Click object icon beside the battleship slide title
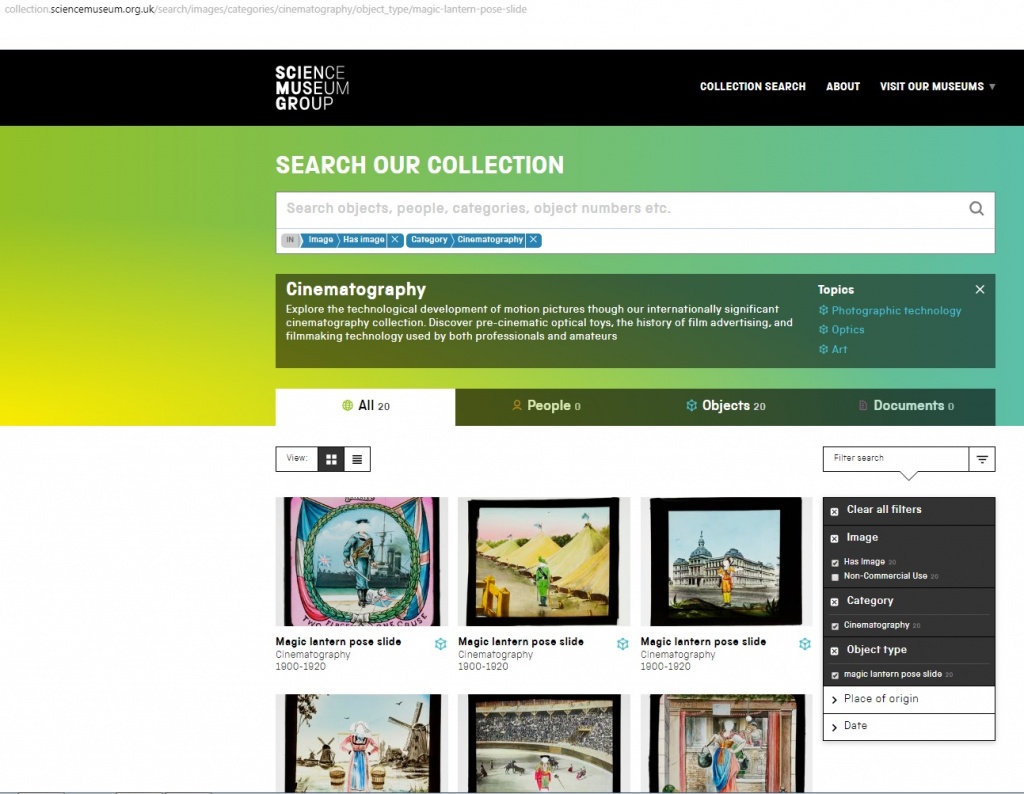Image resolution: width=1024 pixels, height=794 pixels. [x=441, y=644]
